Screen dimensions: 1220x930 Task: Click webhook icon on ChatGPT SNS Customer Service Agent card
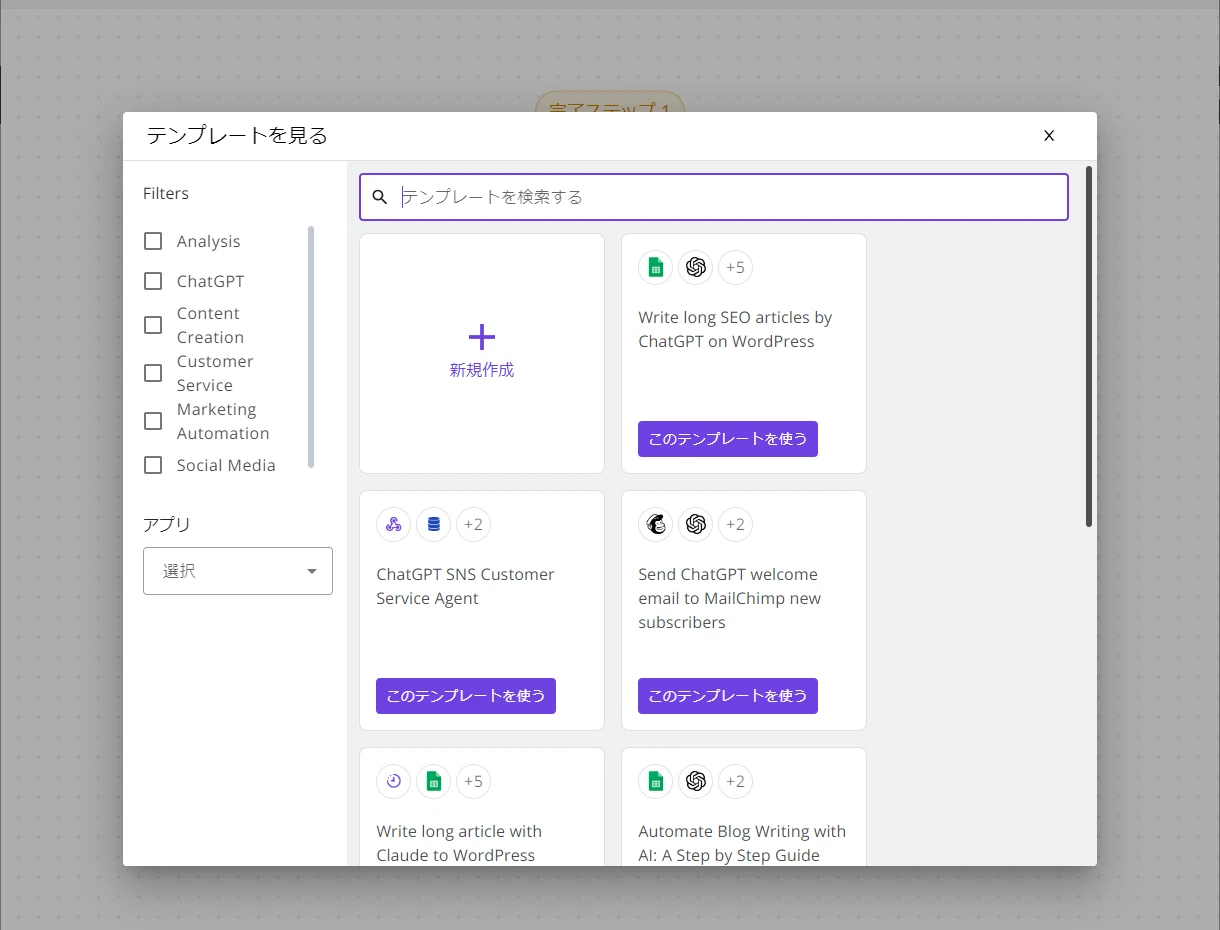(x=394, y=524)
